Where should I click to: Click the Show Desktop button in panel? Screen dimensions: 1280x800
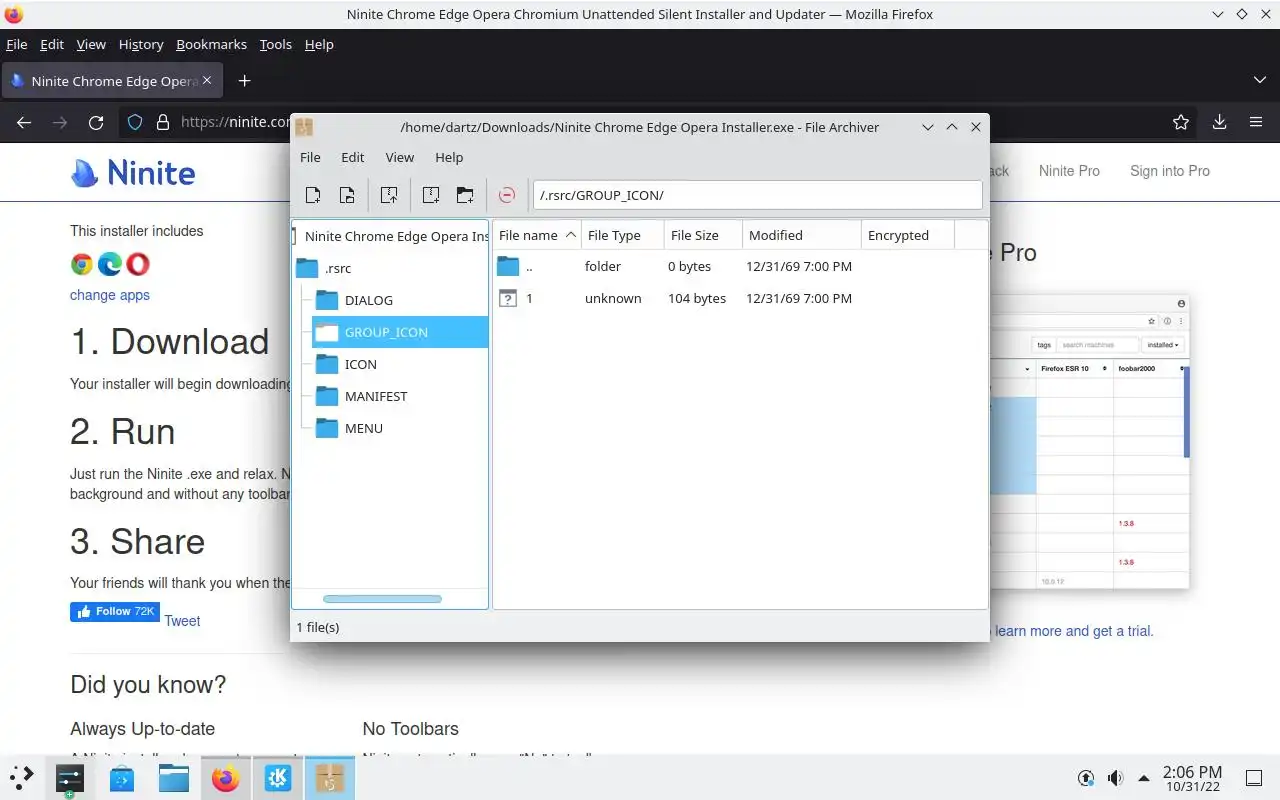click(1254, 778)
